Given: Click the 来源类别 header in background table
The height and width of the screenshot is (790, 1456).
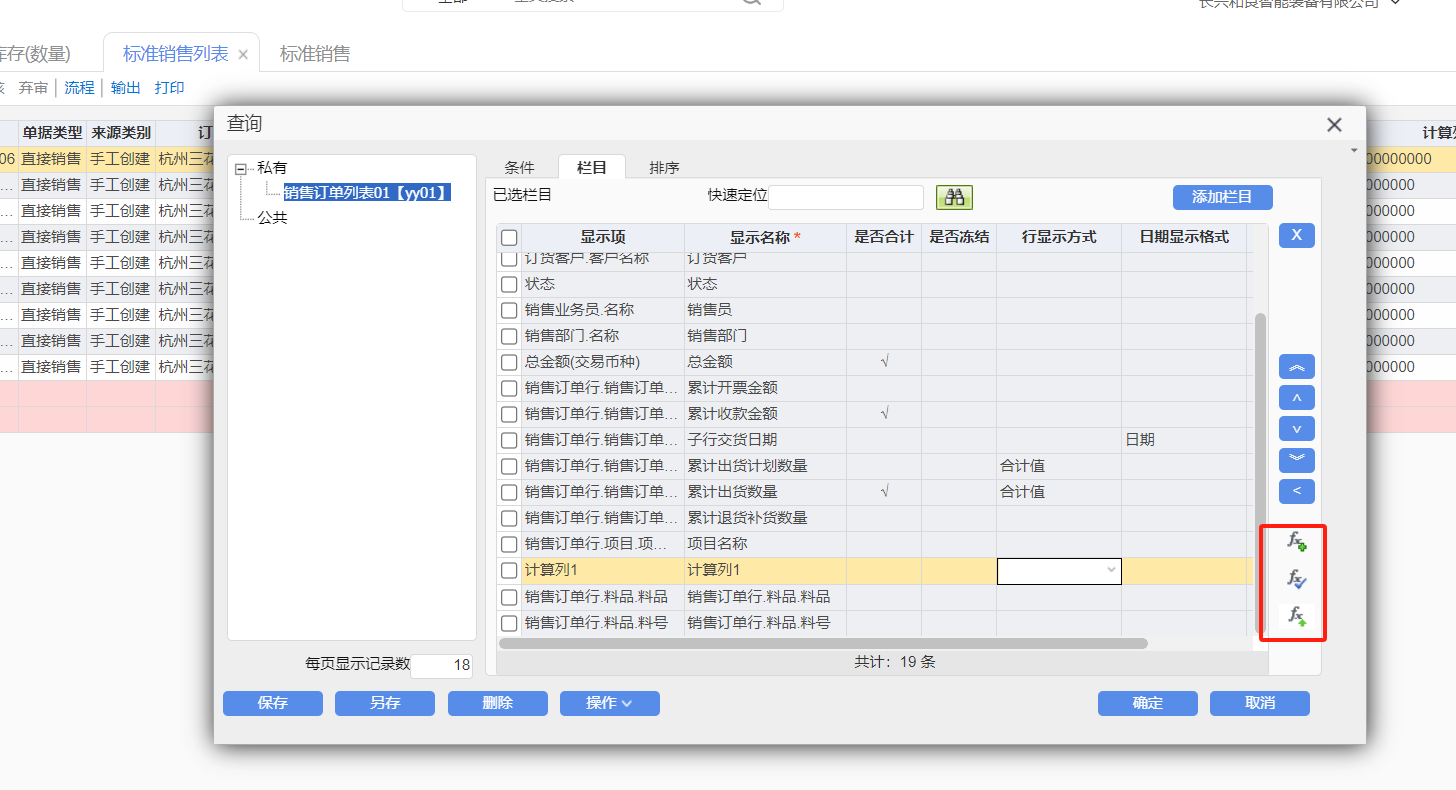Looking at the screenshot, I should coord(121,132).
